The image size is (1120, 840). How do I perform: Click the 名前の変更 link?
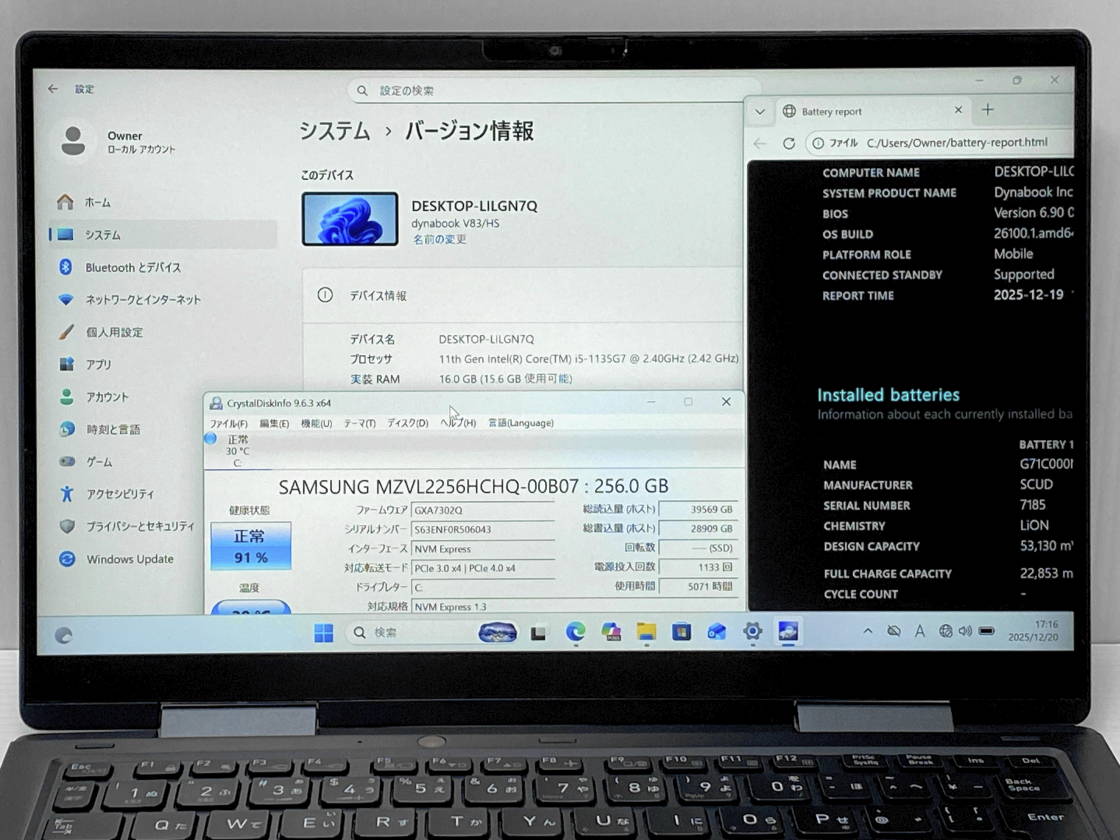(x=439, y=240)
